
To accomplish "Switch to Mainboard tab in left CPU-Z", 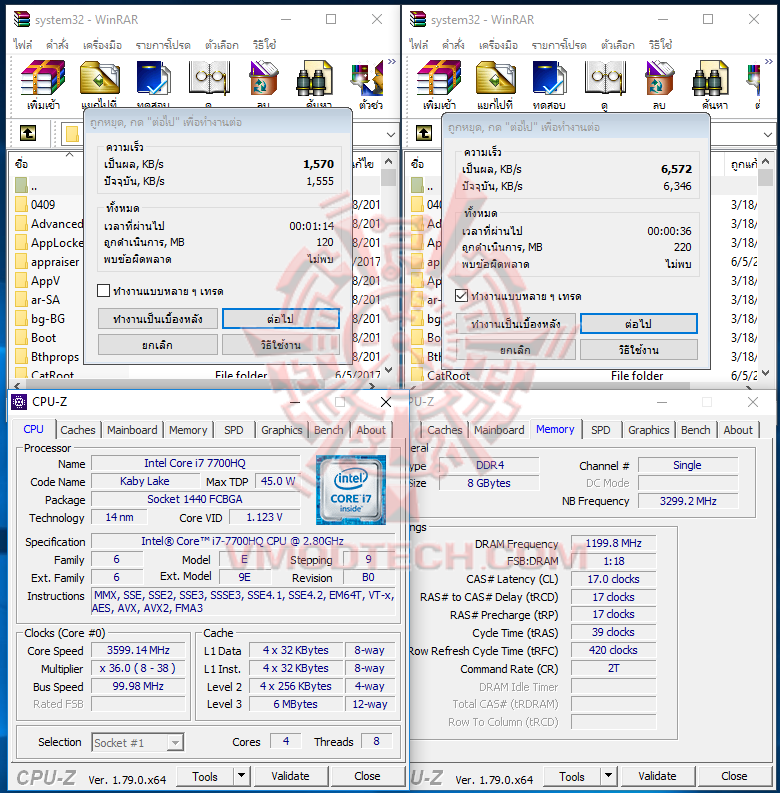I will (x=132, y=430).
